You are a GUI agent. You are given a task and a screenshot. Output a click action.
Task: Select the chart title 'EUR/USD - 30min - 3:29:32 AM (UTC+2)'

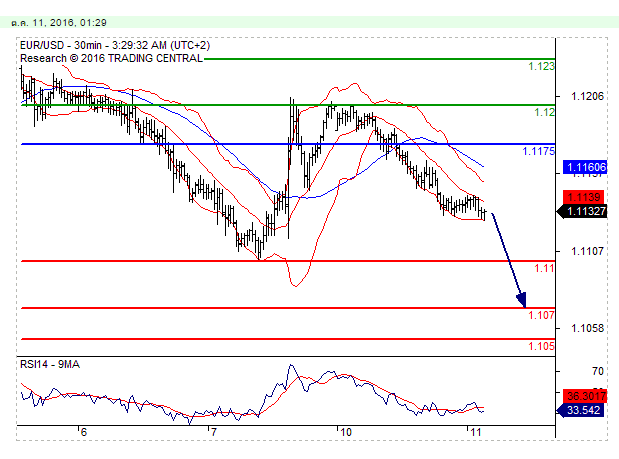[115, 45]
